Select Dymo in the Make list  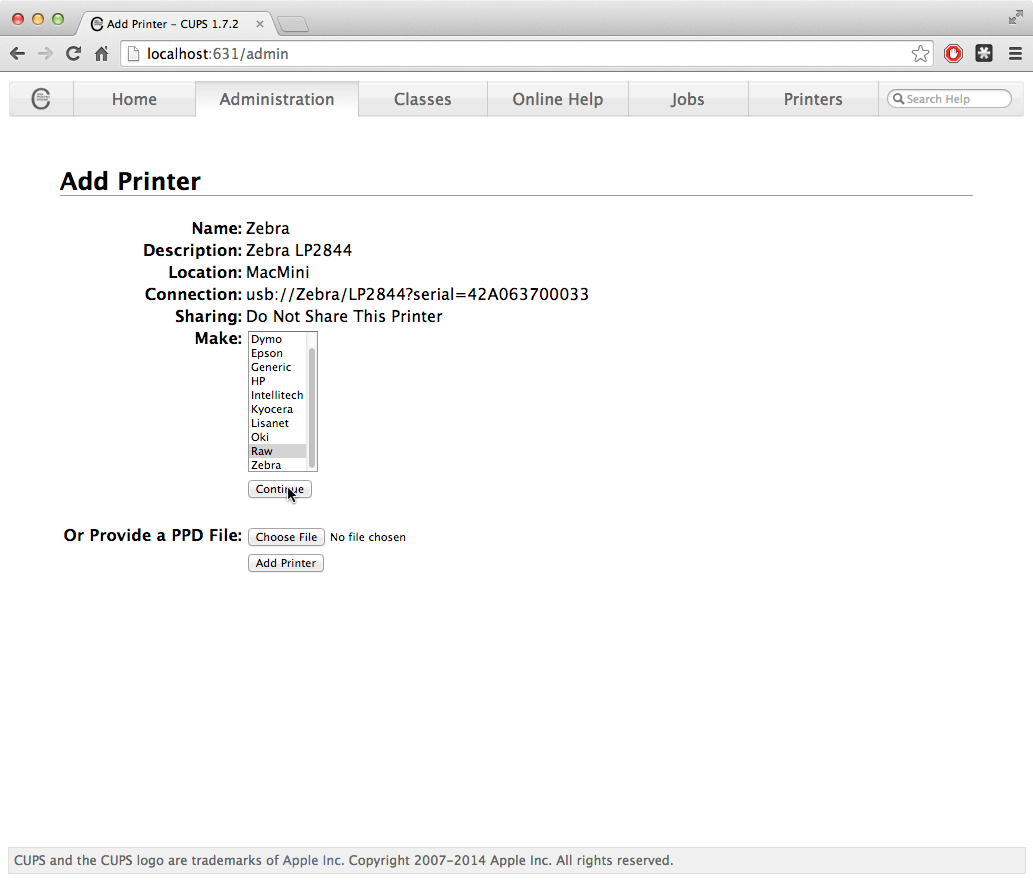pos(277,339)
